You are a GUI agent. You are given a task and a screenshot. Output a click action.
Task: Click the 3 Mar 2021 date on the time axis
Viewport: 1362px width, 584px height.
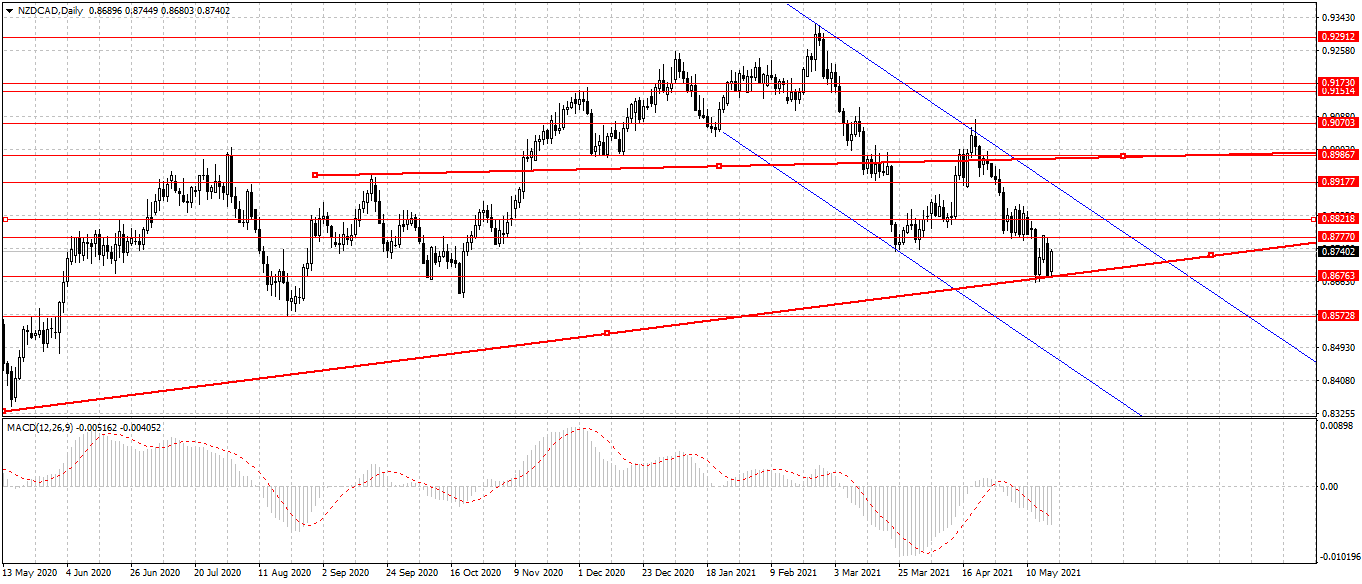[x=859, y=574]
